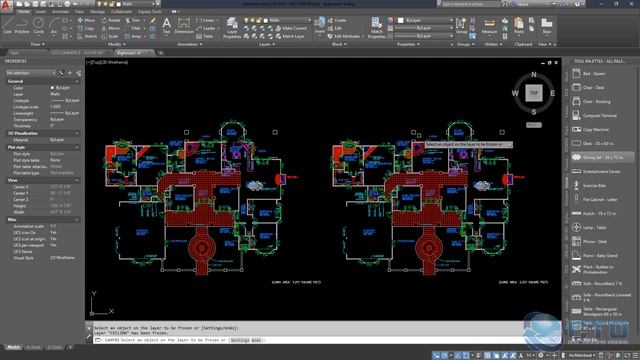Viewport: 640px width, 360px height.
Task: Open the Manage ribbon tab
Action: (x=97, y=12)
